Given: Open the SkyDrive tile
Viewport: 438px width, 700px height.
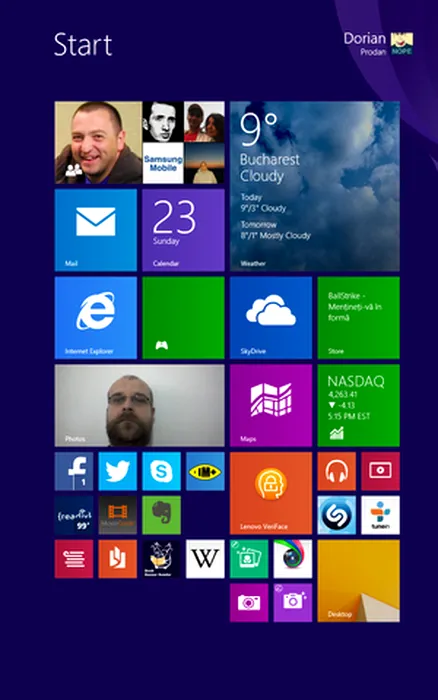Looking at the screenshot, I should pos(271,317).
